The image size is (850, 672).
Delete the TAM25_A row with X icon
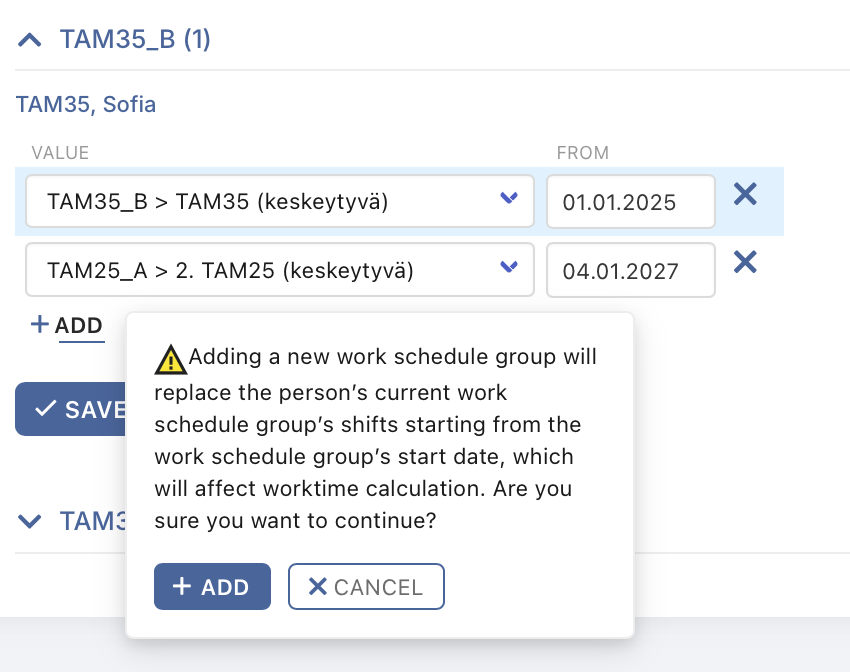coord(745,262)
